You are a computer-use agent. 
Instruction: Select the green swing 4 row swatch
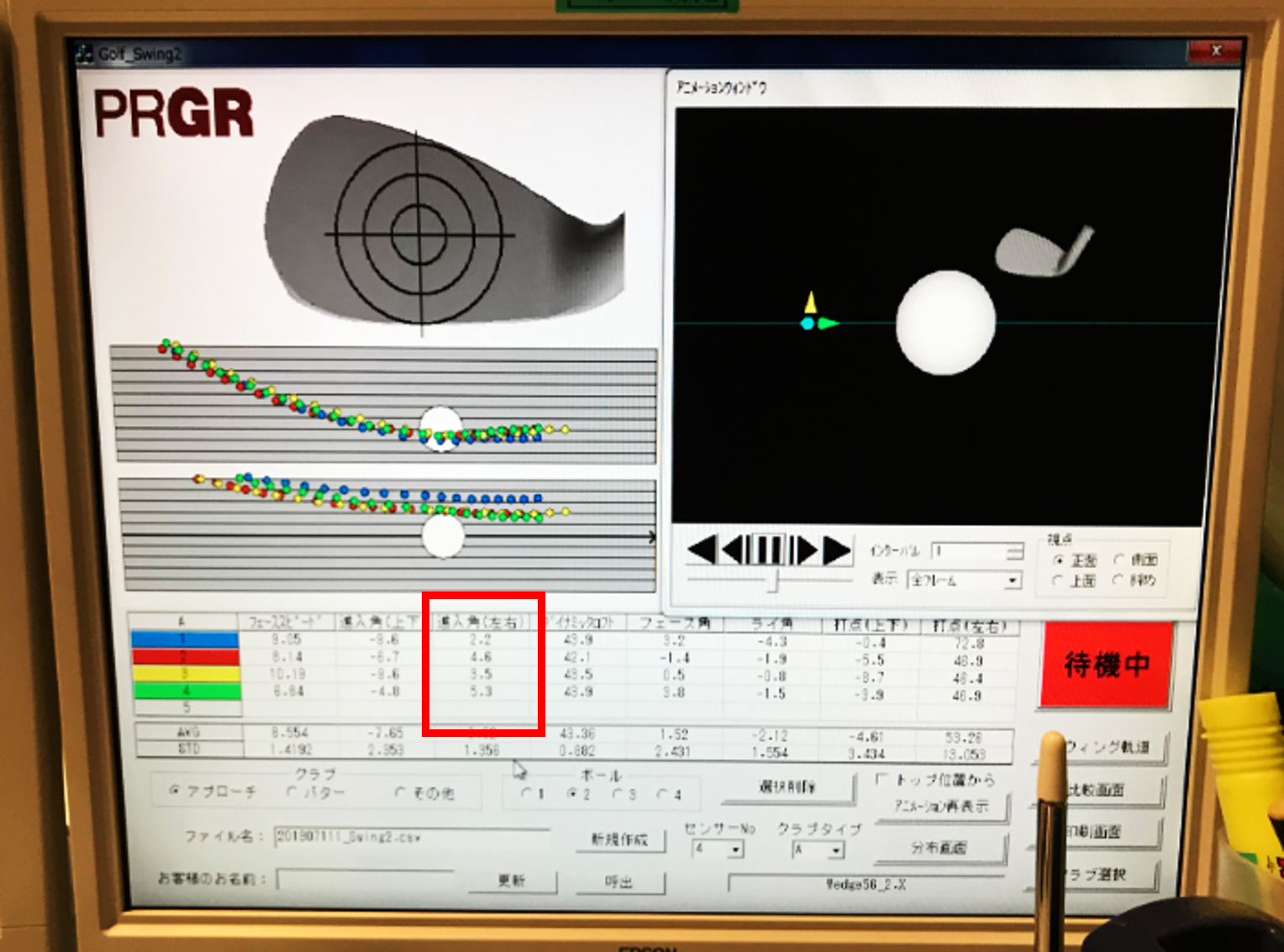[x=186, y=692]
